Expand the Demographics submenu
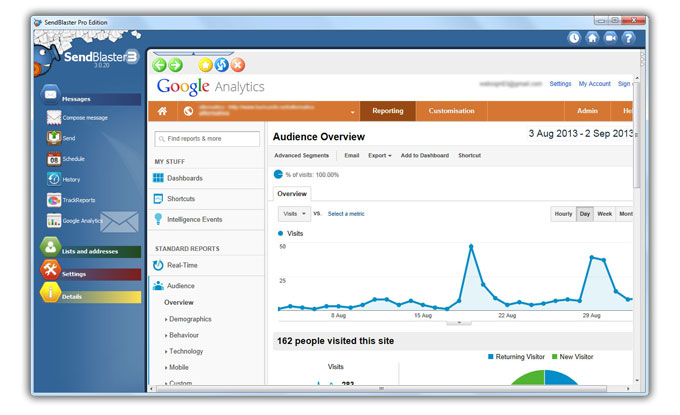This screenshot has height=415, width=680. (x=188, y=319)
